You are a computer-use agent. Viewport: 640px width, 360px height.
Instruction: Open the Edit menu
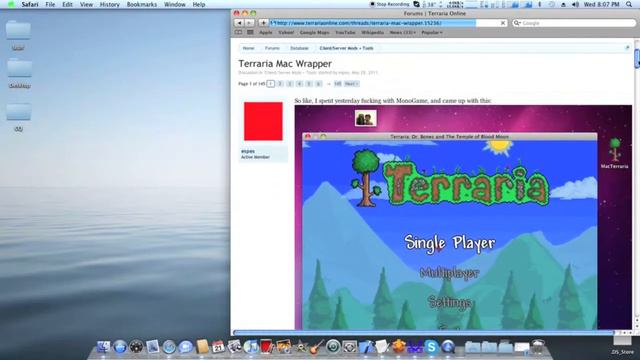(x=67, y=4)
